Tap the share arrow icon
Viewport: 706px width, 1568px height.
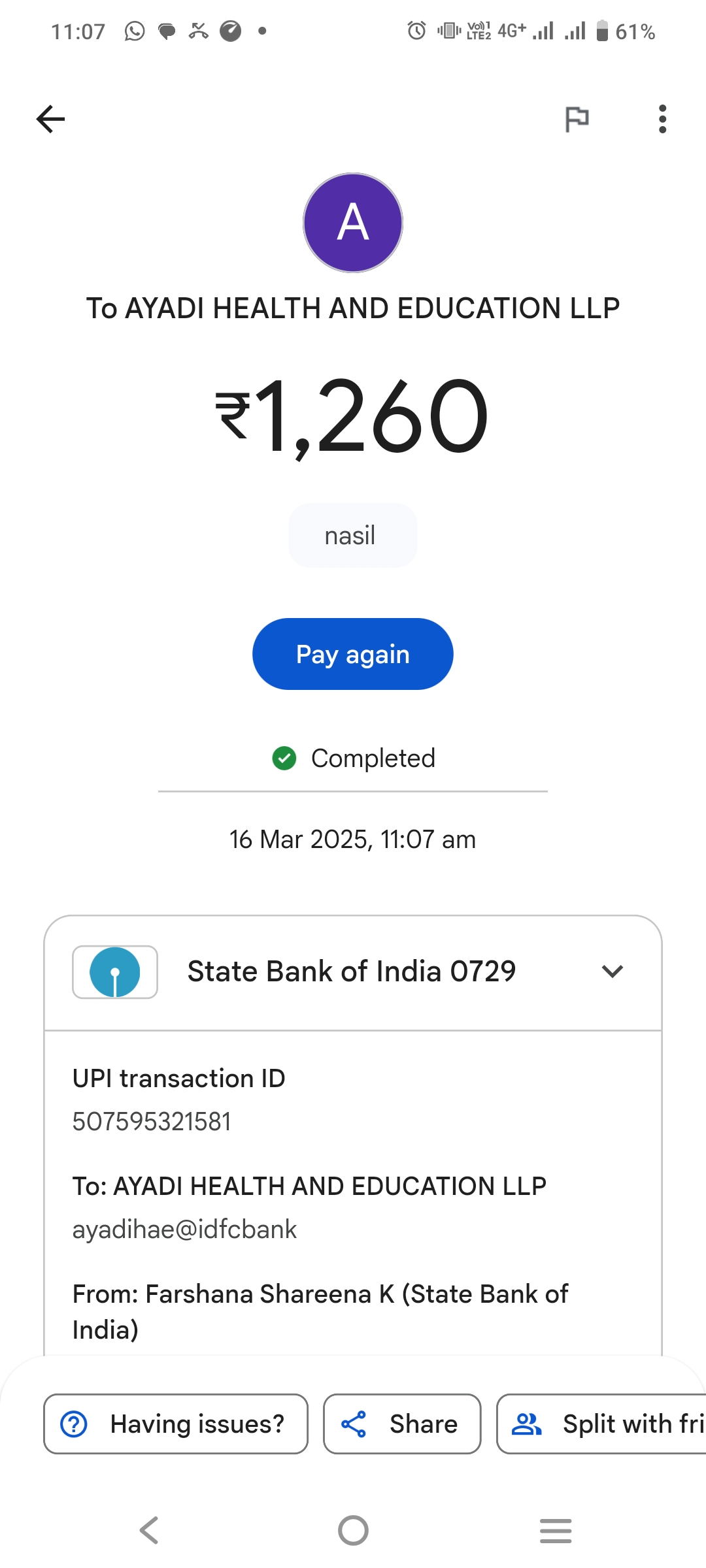point(354,1424)
